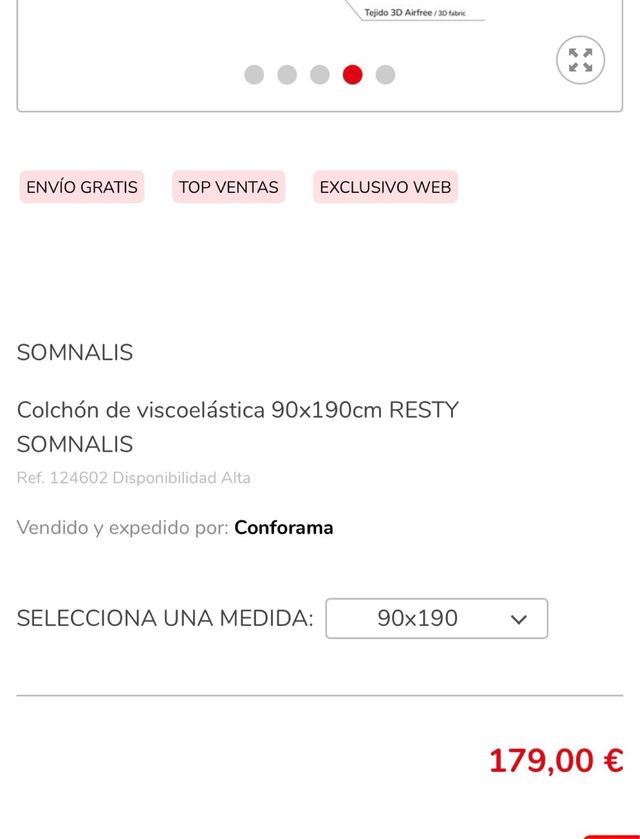Jump to the third carousel dot
This screenshot has height=839, width=640.
click(x=320, y=74)
